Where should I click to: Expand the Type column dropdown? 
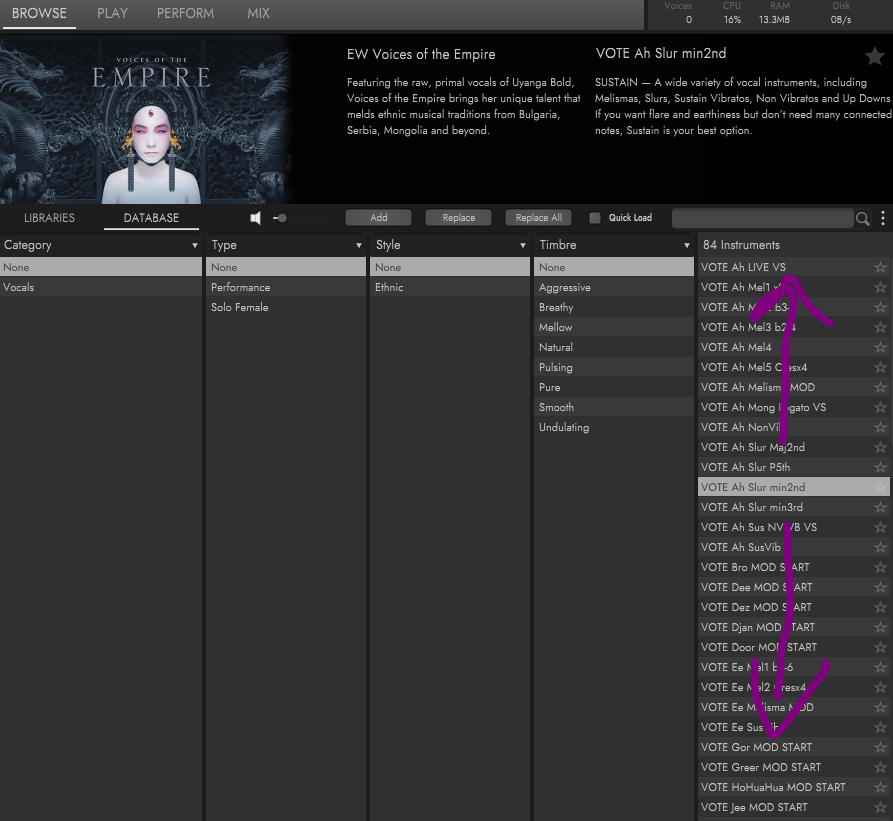pos(359,245)
